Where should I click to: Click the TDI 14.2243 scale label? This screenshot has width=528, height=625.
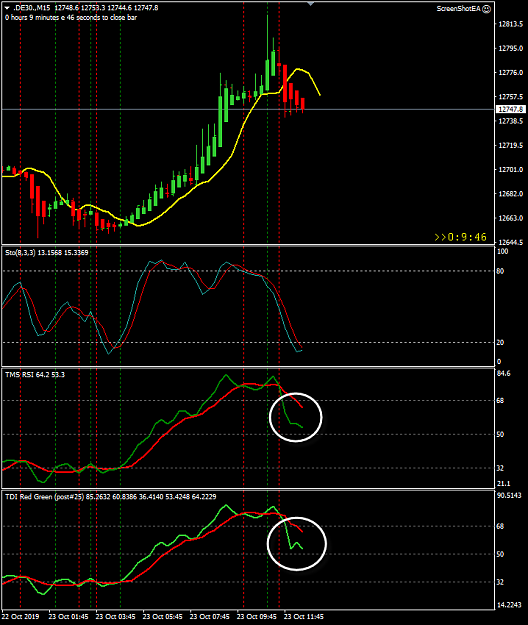(509, 605)
